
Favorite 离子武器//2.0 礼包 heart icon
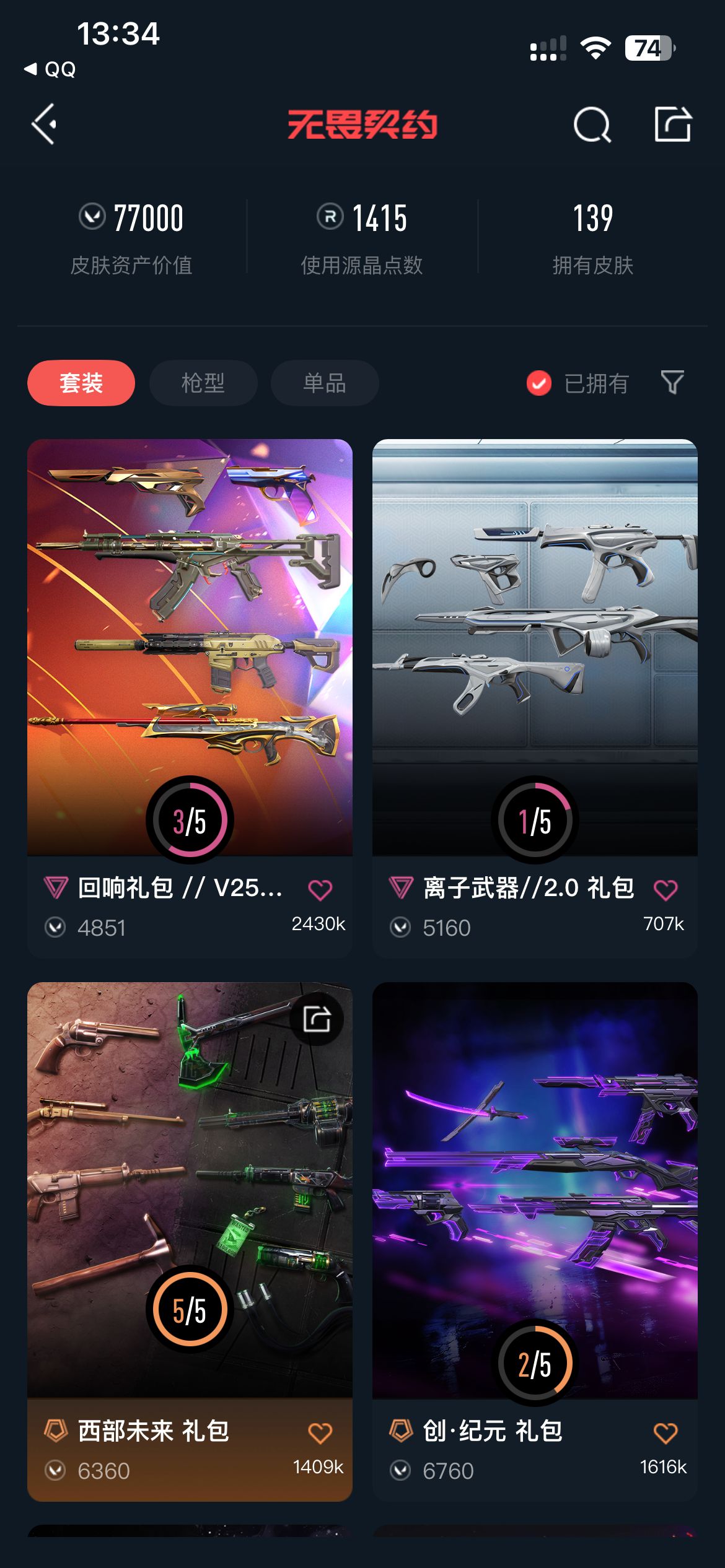[x=666, y=890]
